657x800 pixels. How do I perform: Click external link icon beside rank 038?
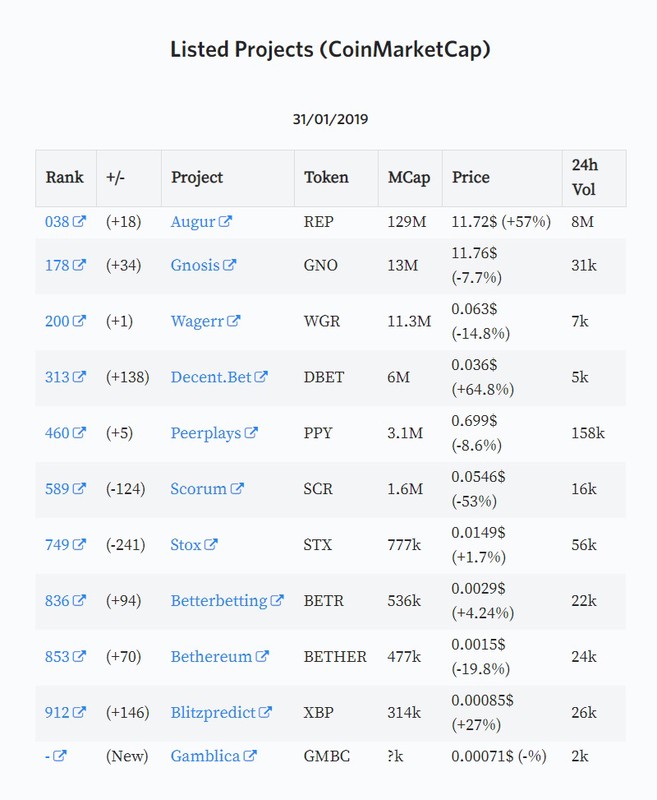click(x=79, y=221)
